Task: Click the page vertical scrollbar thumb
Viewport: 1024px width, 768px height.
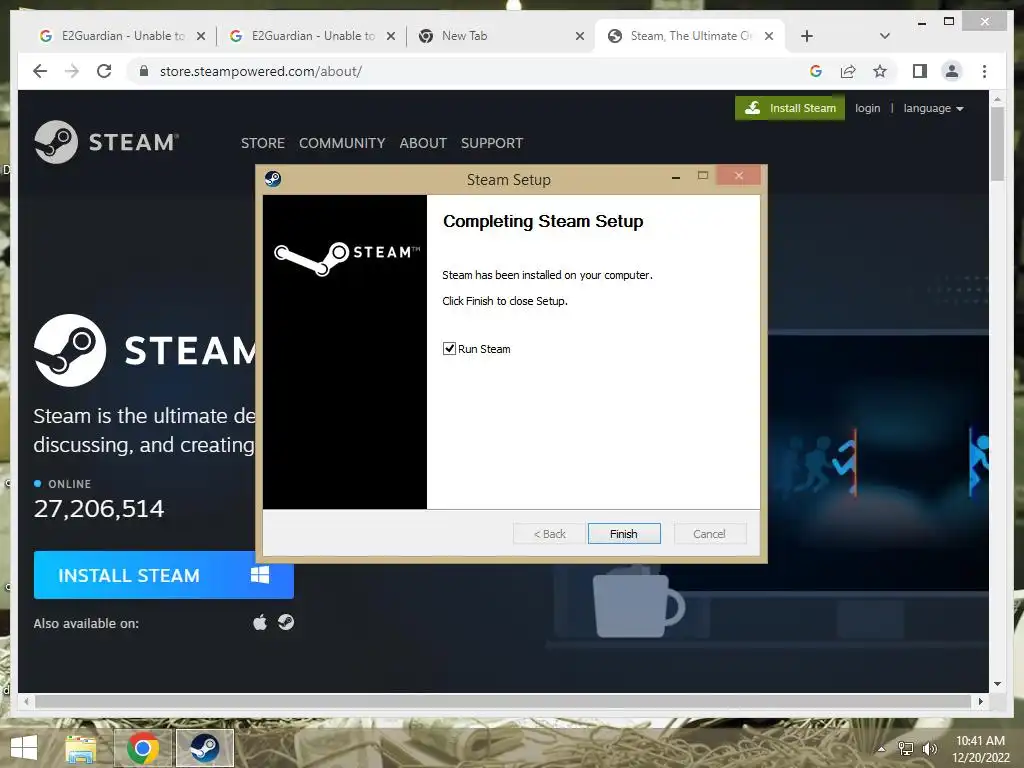Action: 997,144
